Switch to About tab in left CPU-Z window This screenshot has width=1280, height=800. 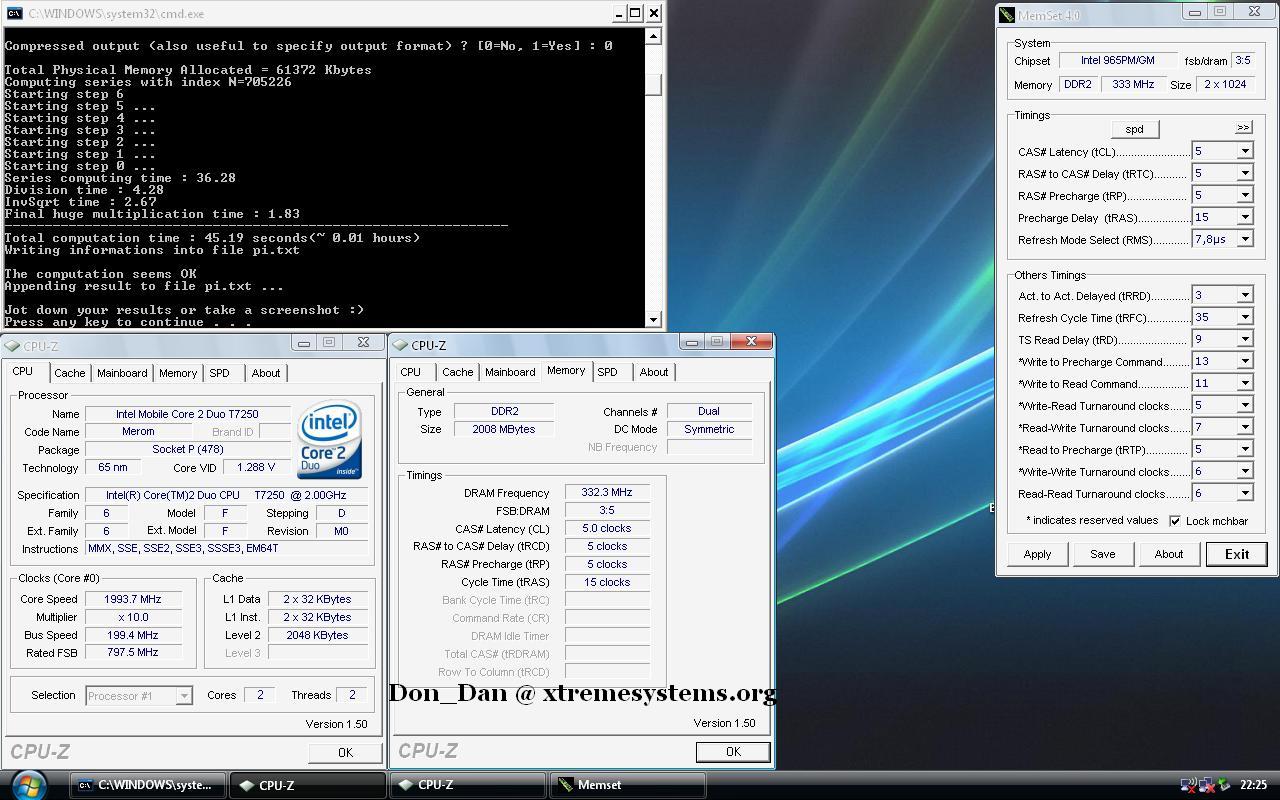click(x=266, y=373)
